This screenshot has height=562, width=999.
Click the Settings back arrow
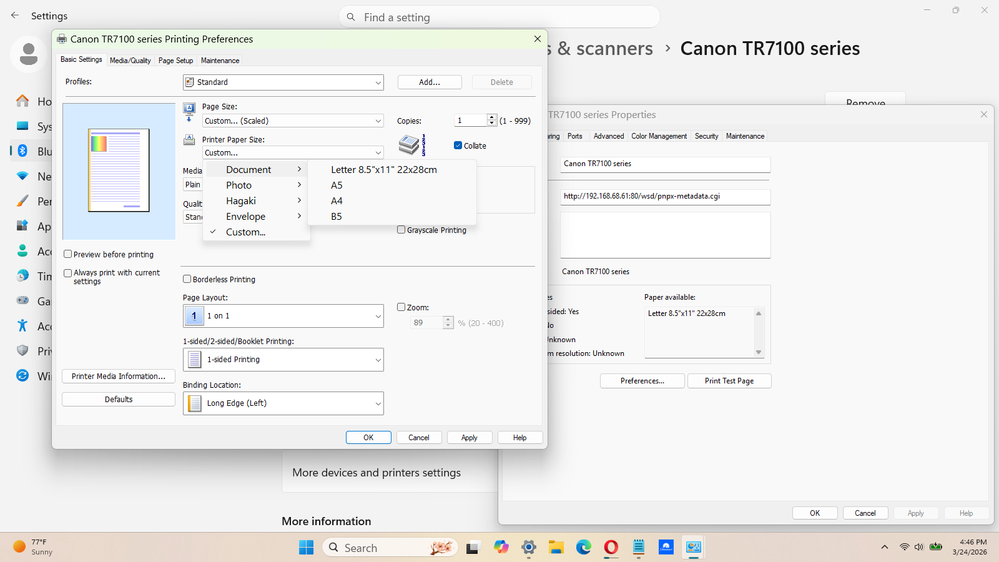pos(15,15)
